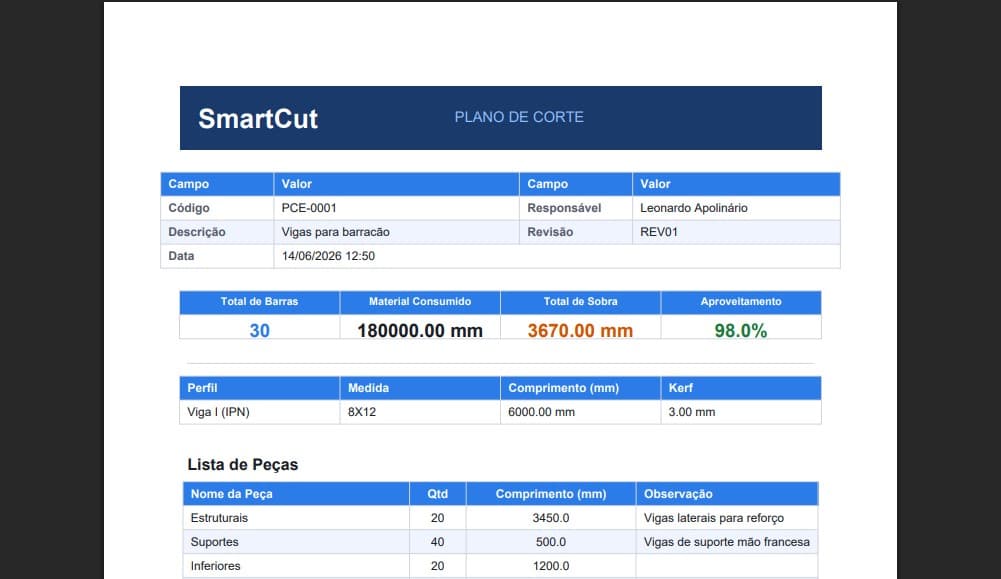
Task: Click the Lista de Peças heading
Action: [243, 465]
